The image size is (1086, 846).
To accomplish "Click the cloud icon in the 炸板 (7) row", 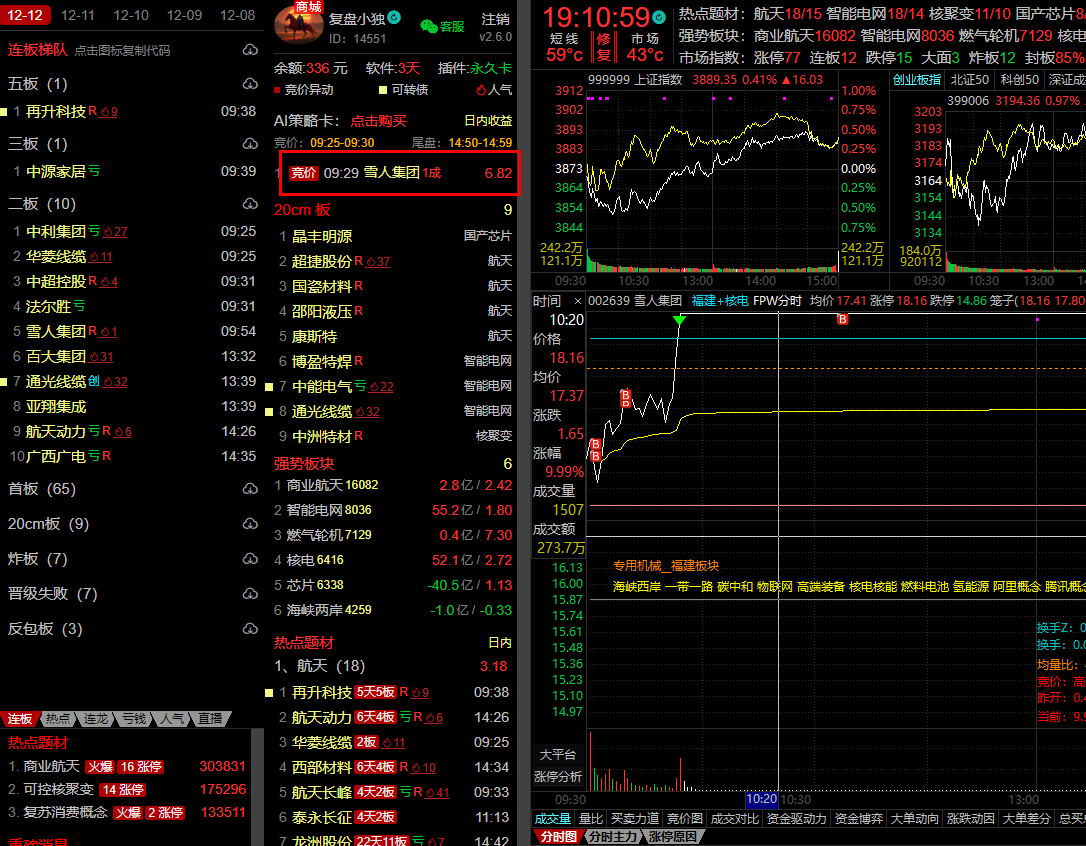I will point(250,559).
